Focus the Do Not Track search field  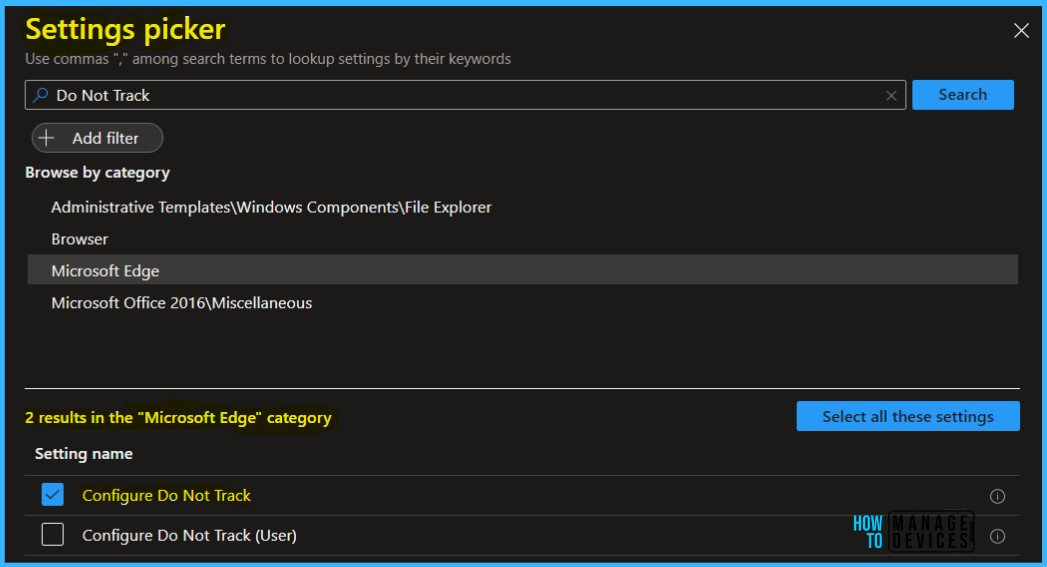coord(465,95)
